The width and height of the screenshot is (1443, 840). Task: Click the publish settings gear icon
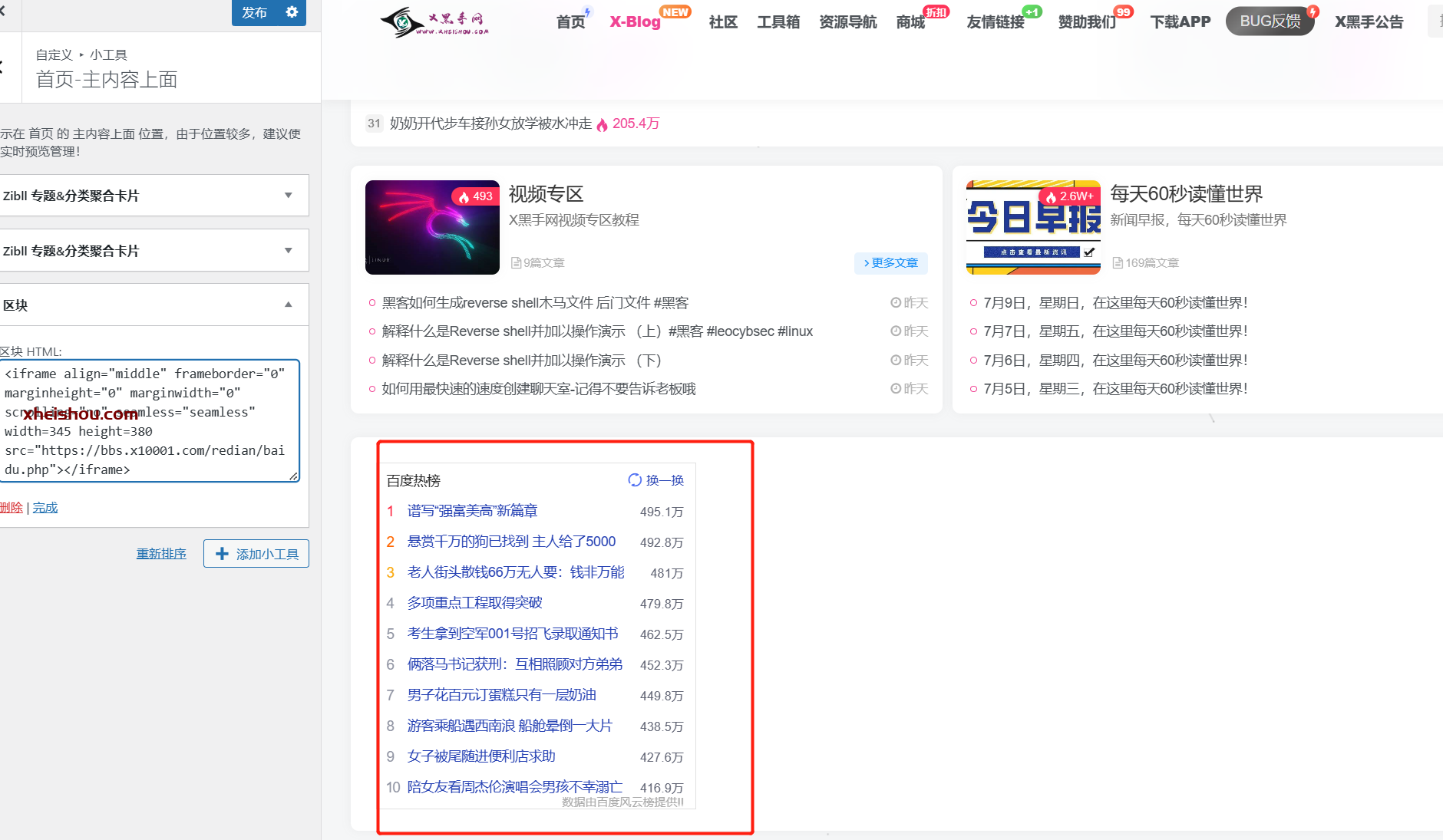pyautogui.click(x=292, y=12)
